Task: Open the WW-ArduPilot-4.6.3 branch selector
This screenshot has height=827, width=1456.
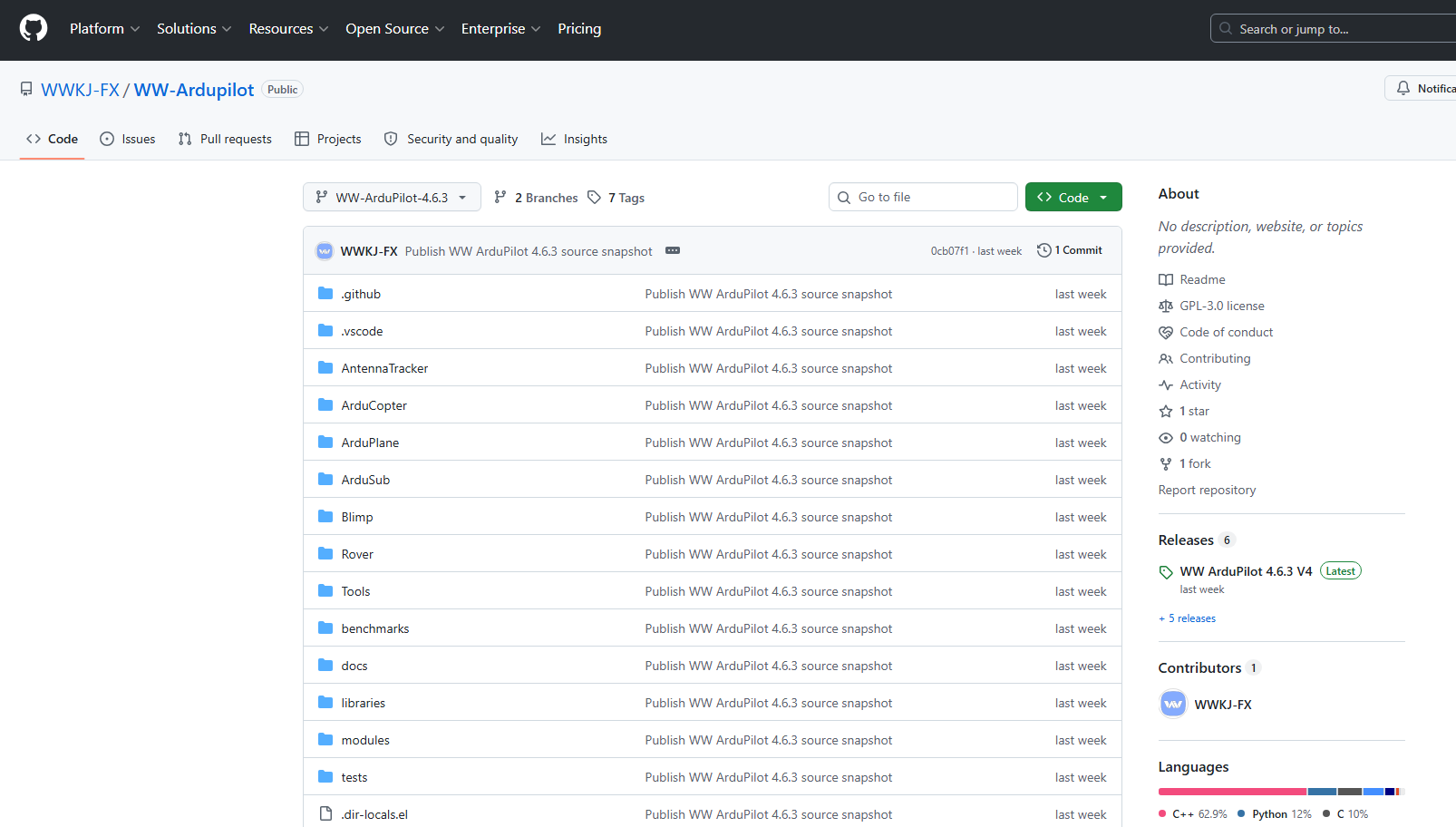Action: [x=392, y=197]
